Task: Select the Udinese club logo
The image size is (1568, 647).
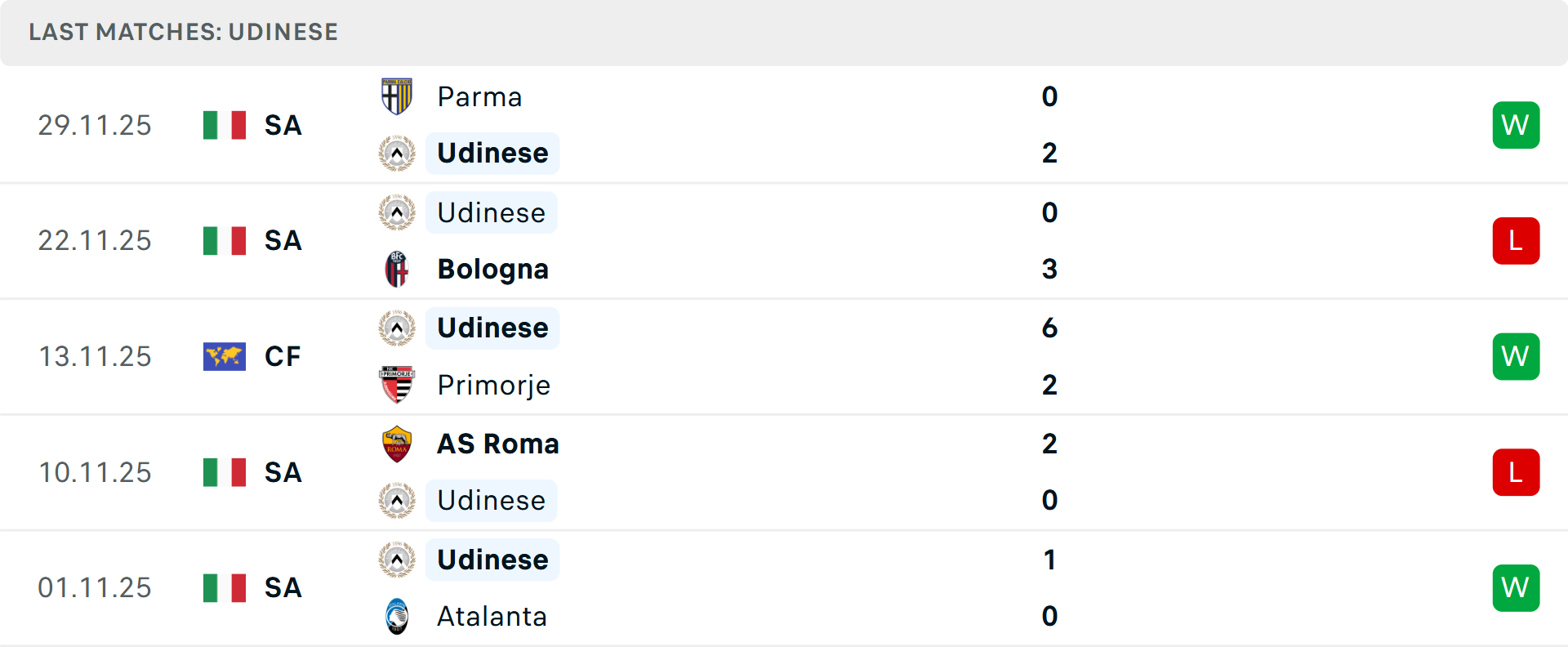Action: 396,153
